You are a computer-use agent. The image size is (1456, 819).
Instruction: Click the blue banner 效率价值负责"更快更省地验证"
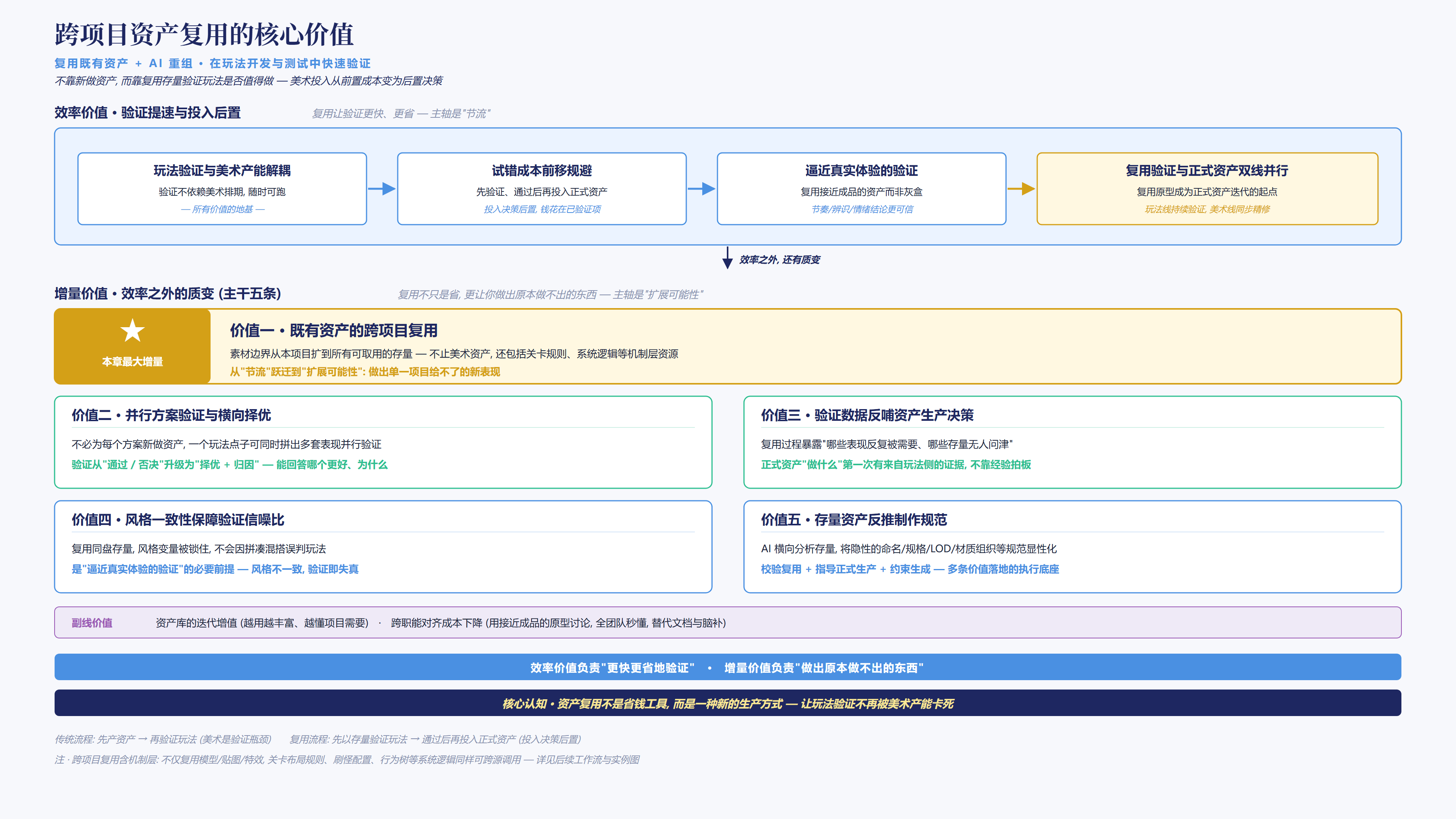tap(728, 668)
